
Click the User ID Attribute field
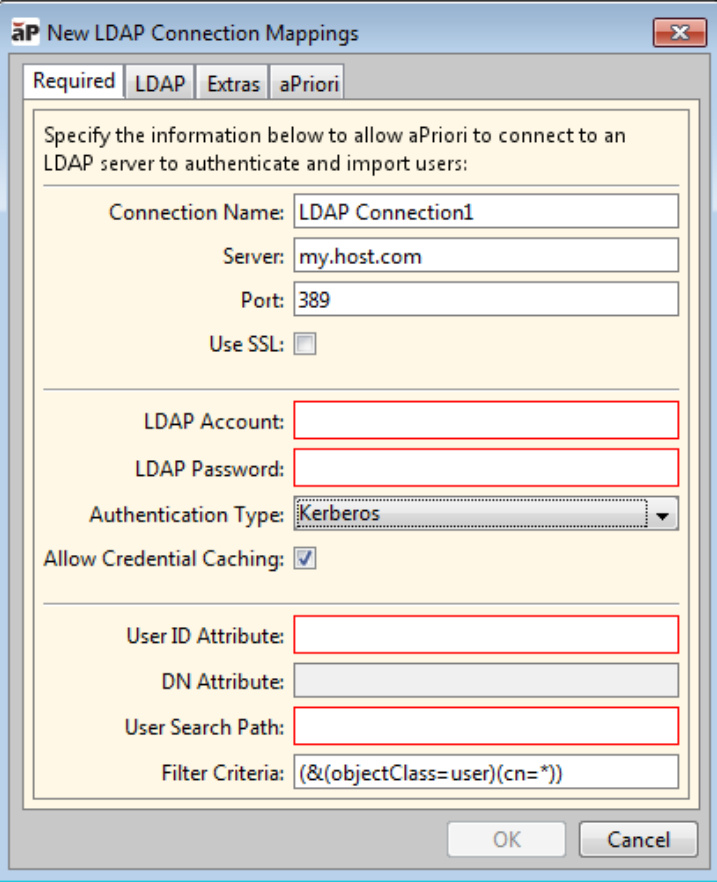pos(486,635)
